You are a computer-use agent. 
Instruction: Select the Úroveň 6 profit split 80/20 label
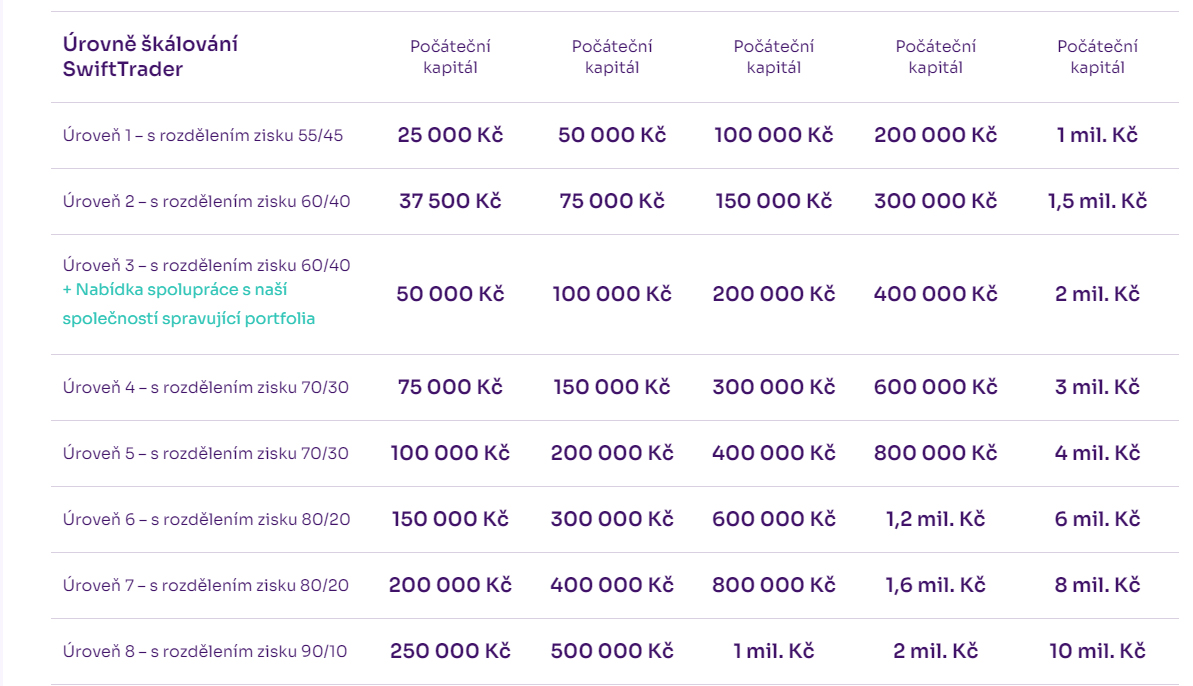point(207,519)
